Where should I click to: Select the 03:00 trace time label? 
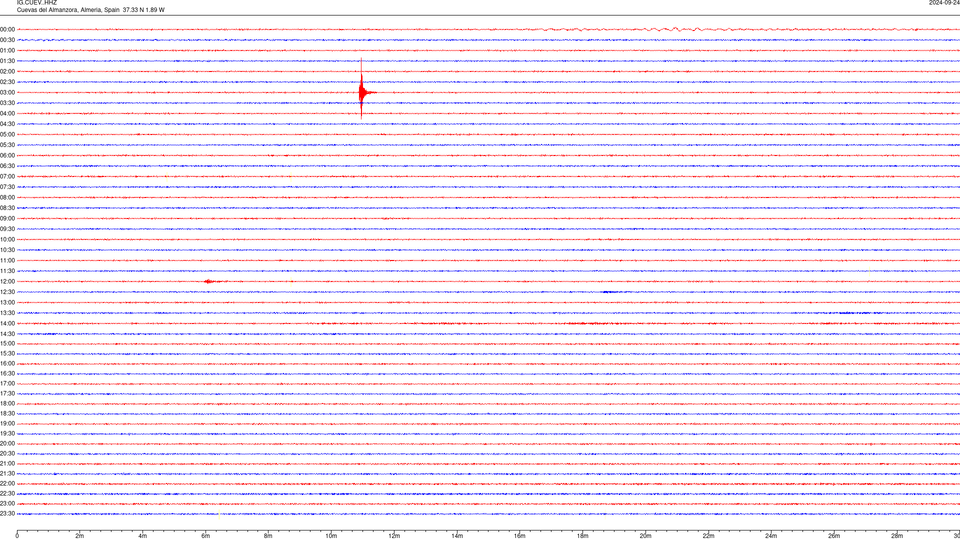pyautogui.click(x=7, y=92)
